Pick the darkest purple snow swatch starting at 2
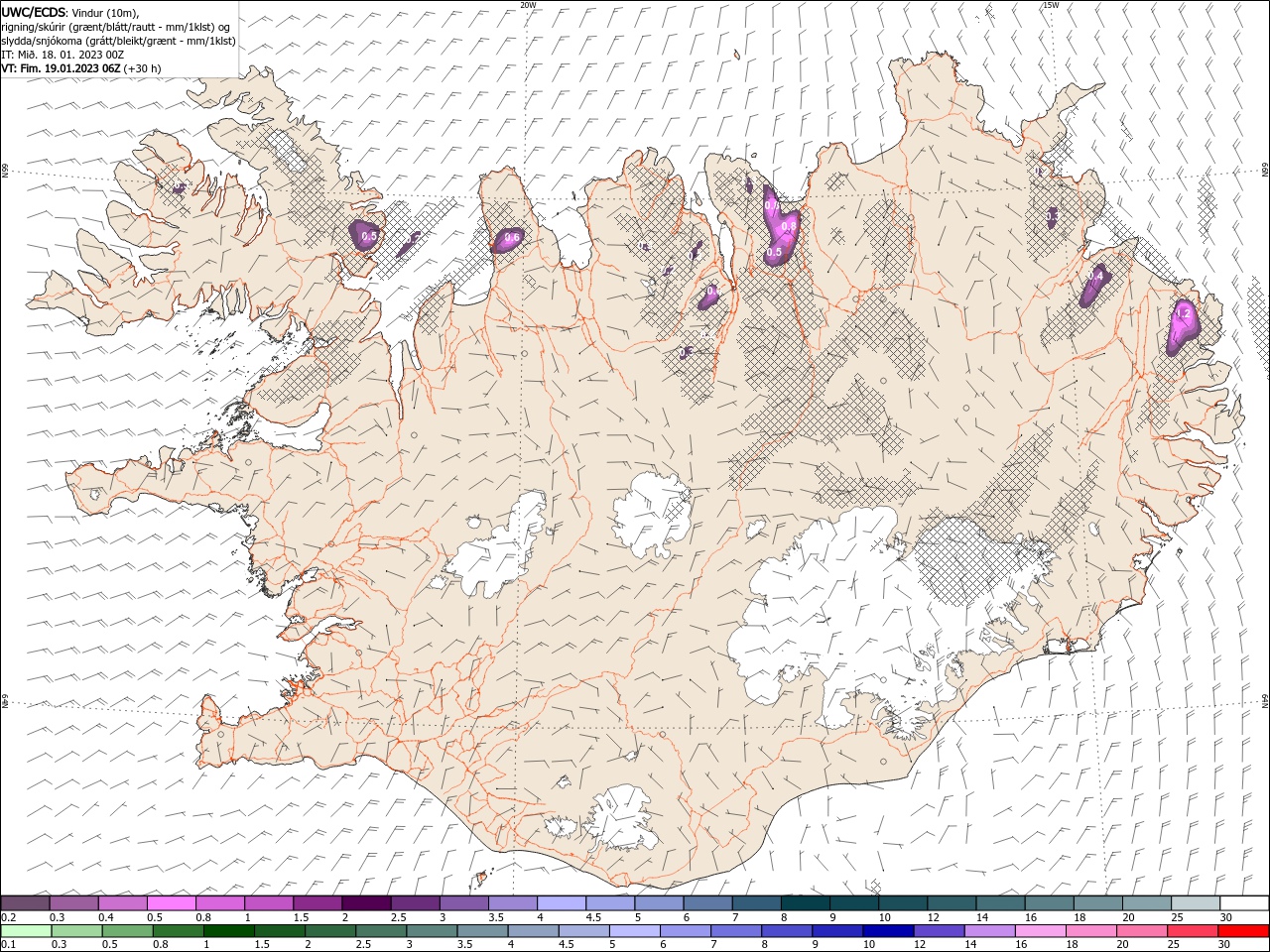 click(x=366, y=902)
